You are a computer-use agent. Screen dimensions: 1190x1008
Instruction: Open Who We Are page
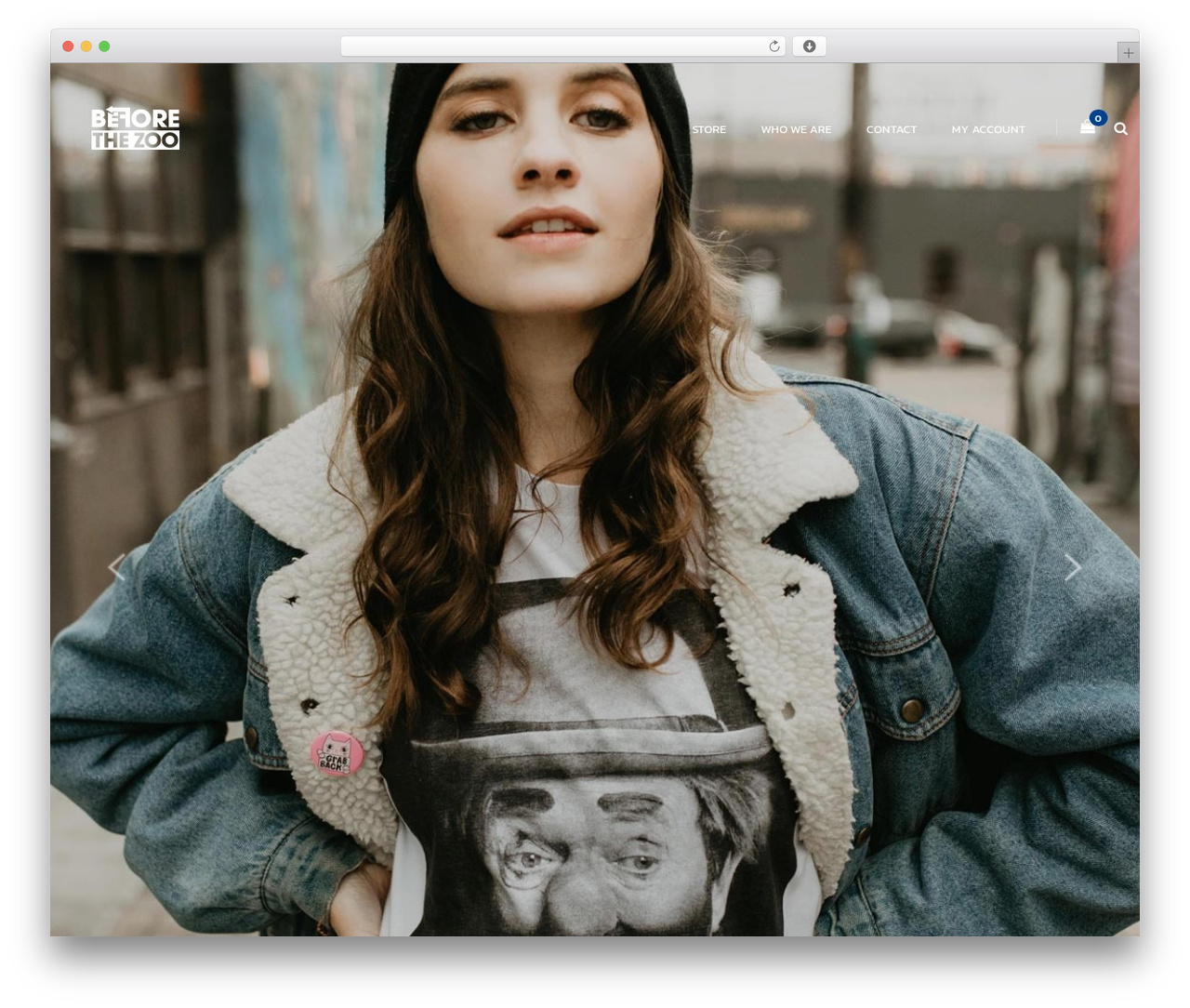click(x=796, y=129)
